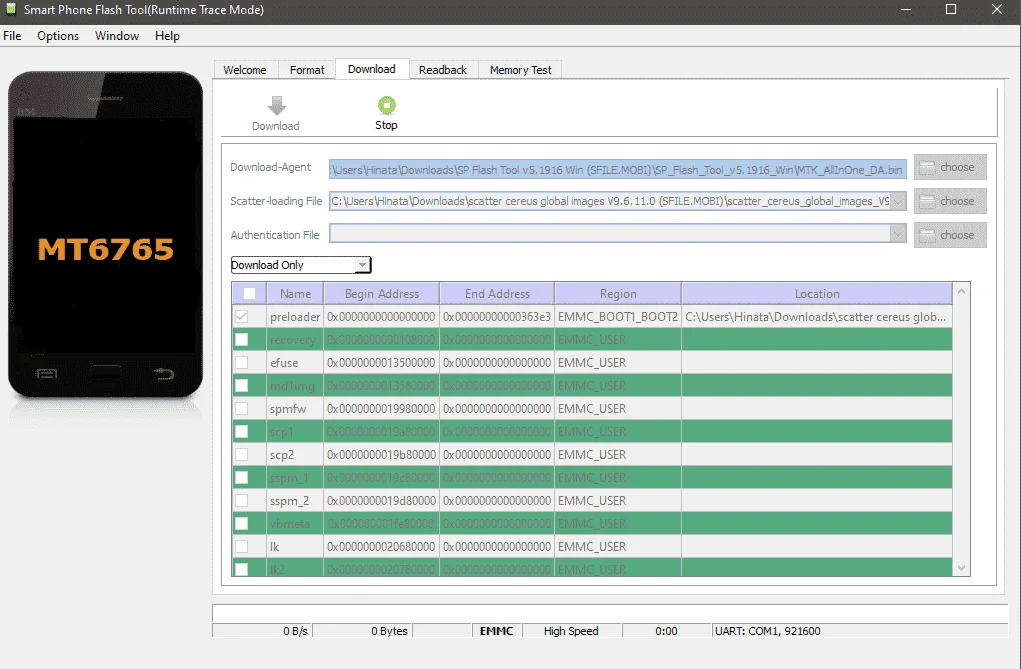Image resolution: width=1021 pixels, height=669 pixels.
Task: Toggle the spmfw partition checkbox
Action: (x=242, y=408)
